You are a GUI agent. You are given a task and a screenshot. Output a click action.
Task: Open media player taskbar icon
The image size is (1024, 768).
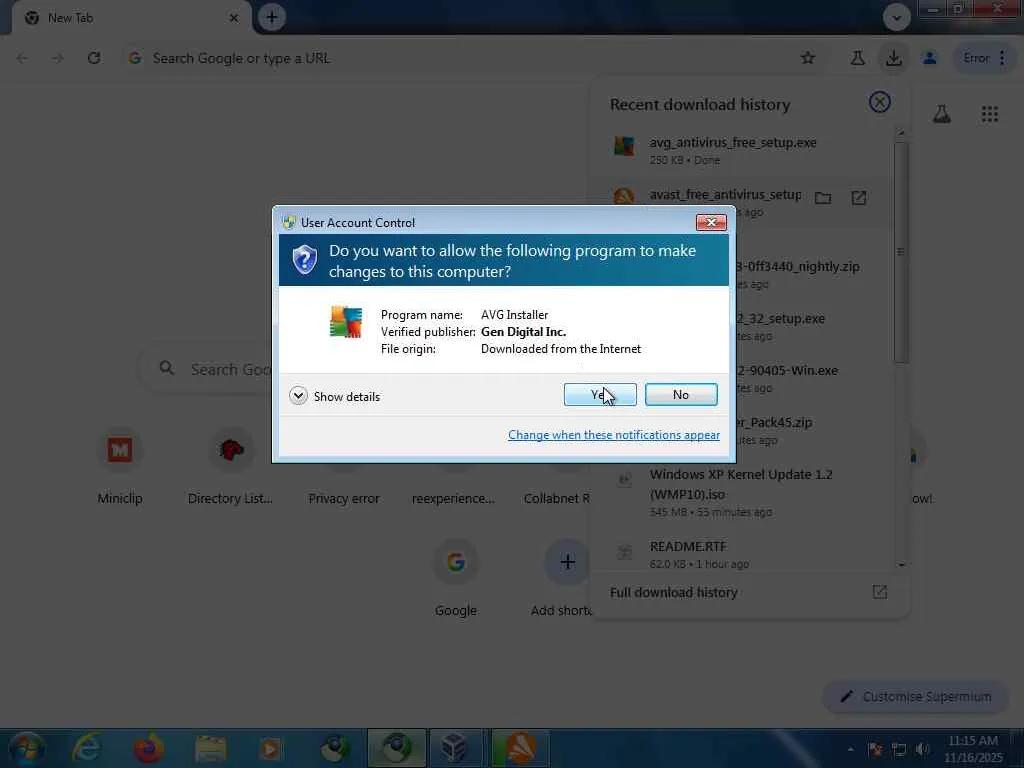coord(272,748)
